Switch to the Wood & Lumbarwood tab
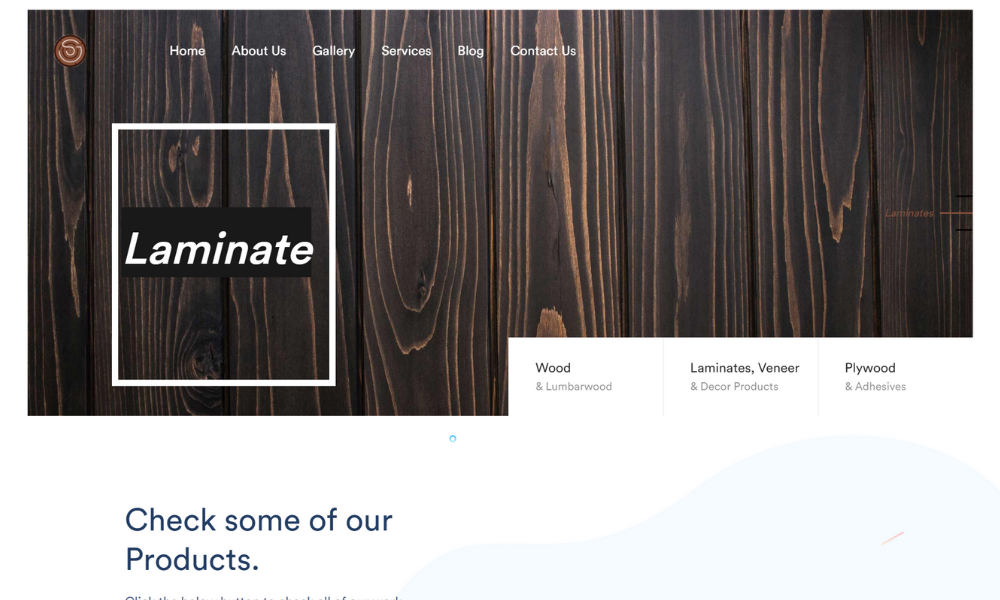Image resolution: width=1000 pixels, height=600 pixels. (x=585, y=377)
